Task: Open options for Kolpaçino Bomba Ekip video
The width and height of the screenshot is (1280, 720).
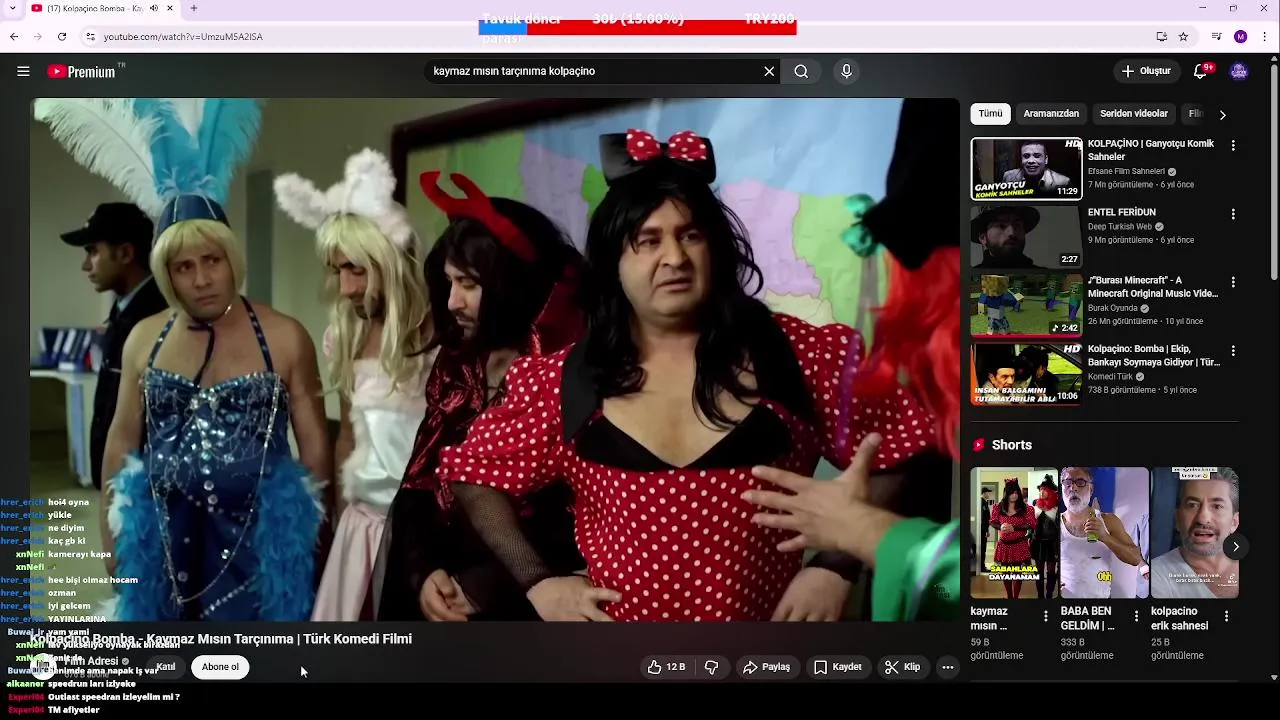Action: (x=1233, y=351)
